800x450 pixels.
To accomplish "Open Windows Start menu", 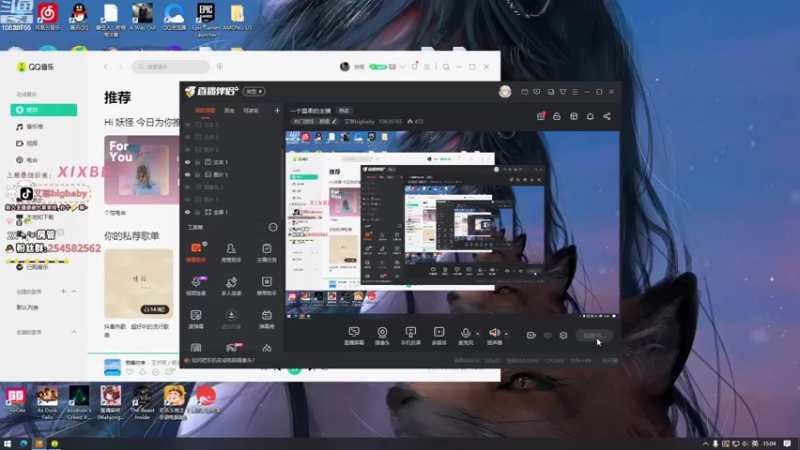I will point(7,443).
